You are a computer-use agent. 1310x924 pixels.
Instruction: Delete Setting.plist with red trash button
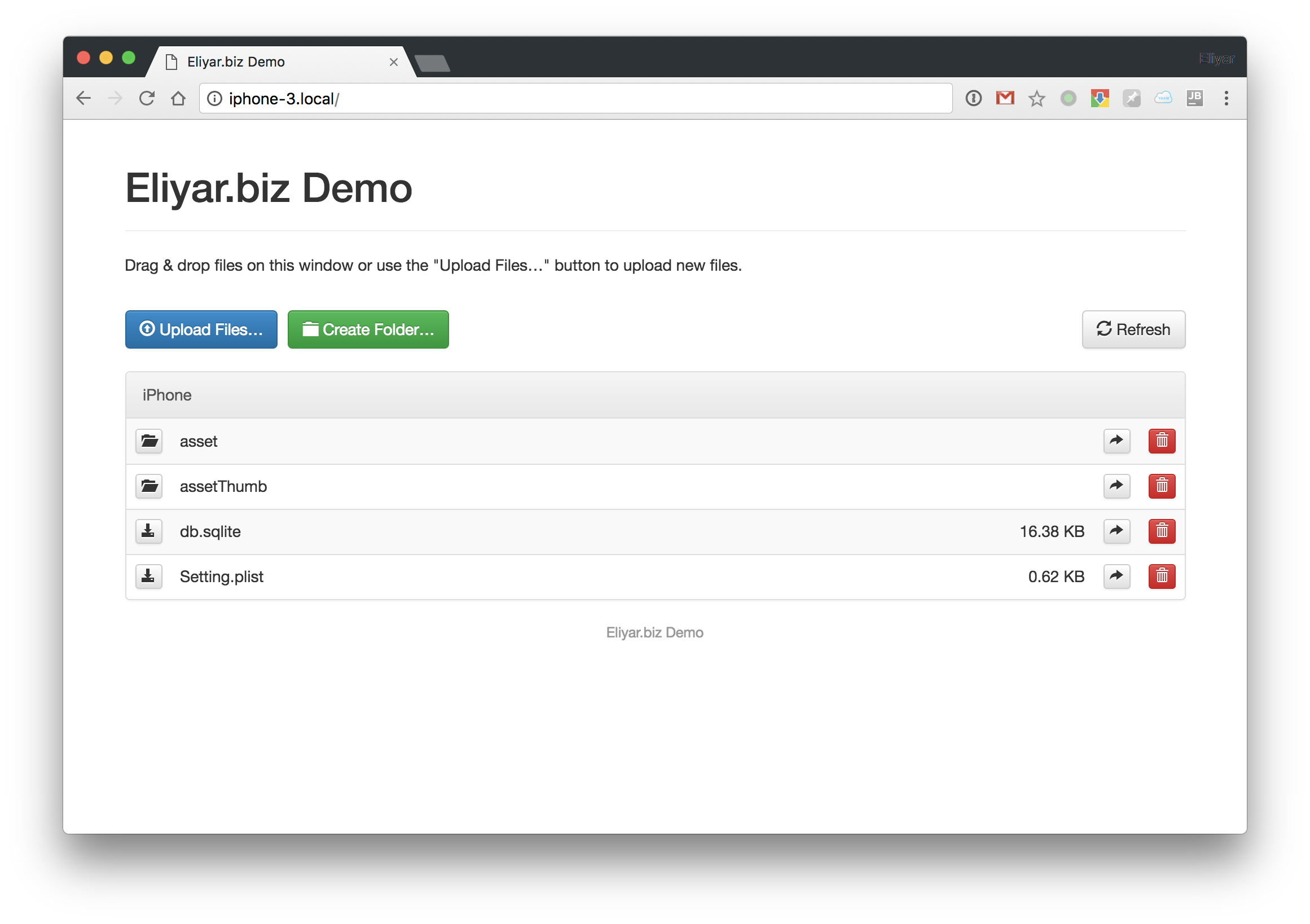[1162, 576]
